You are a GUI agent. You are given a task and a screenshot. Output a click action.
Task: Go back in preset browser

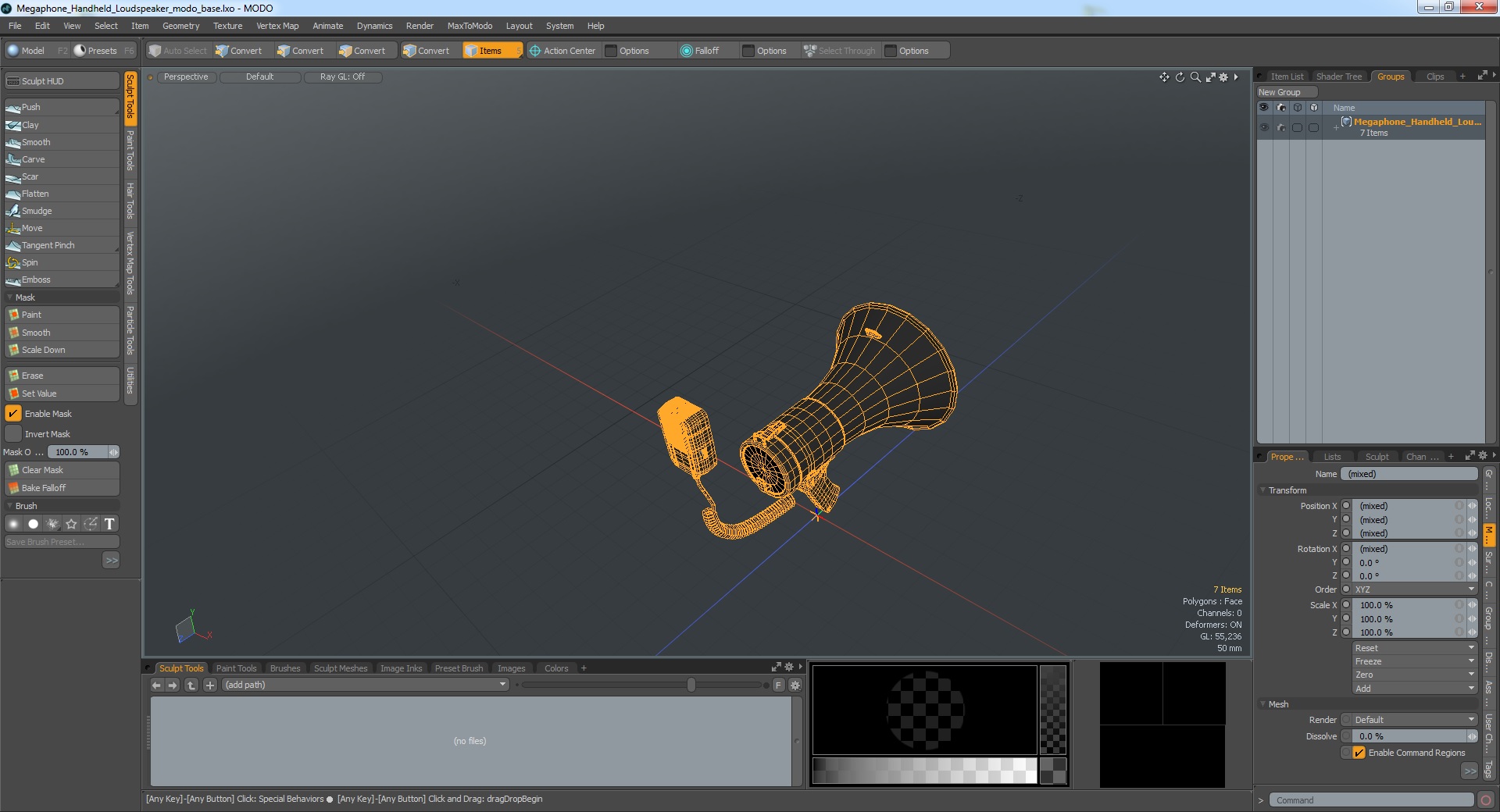point(156,685)
